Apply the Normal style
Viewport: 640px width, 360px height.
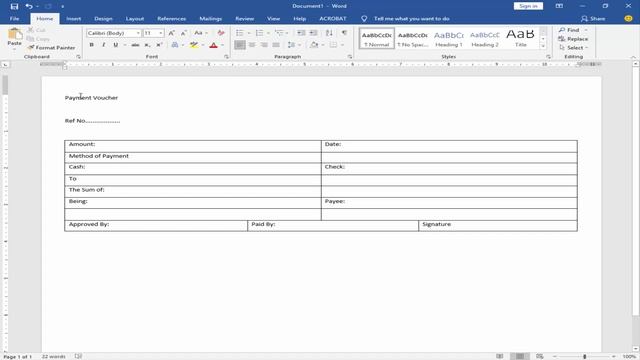click(x=377, y=39)
